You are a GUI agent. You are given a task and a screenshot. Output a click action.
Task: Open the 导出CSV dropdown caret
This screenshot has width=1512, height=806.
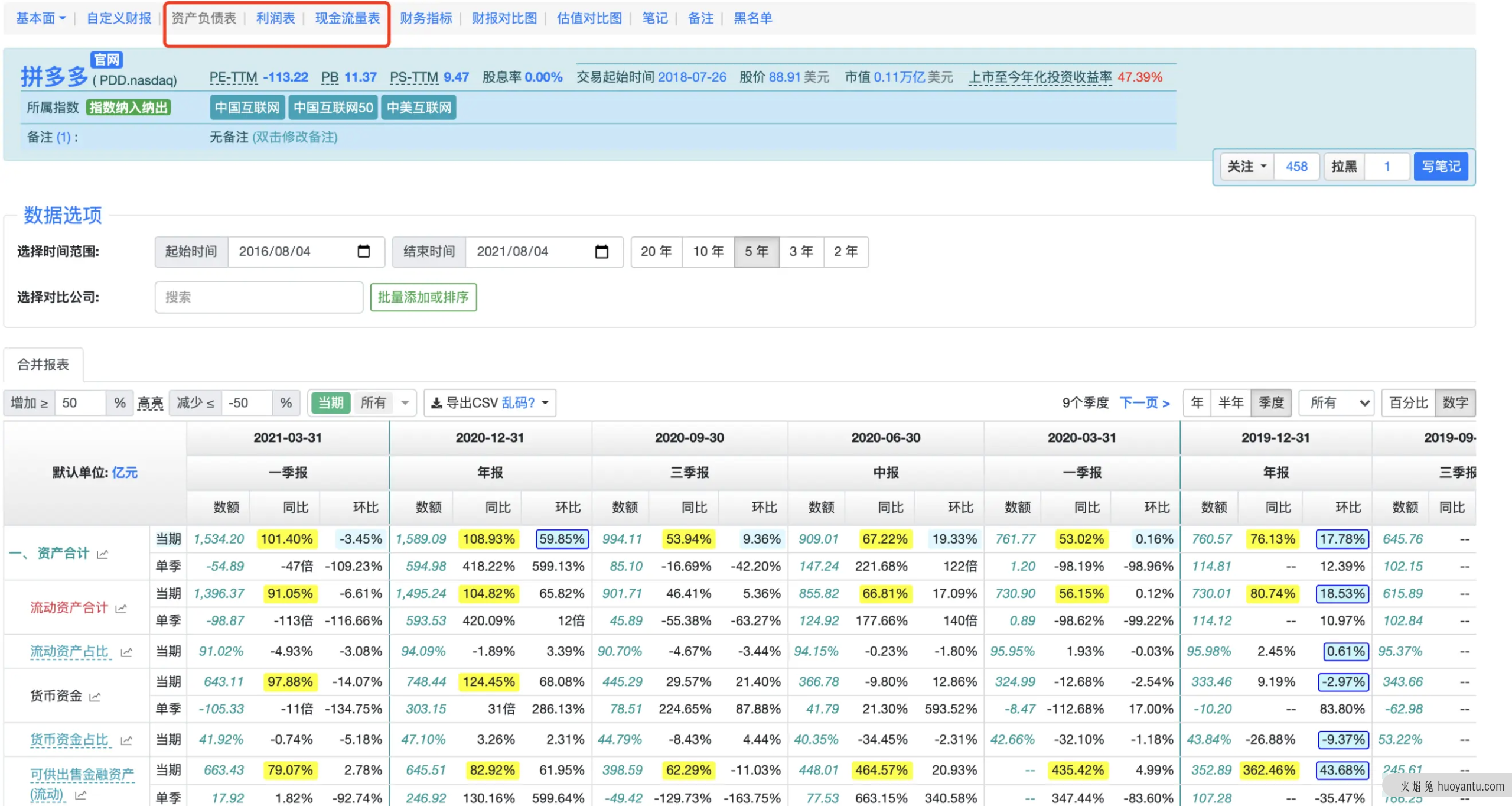[x=545, y=403]
